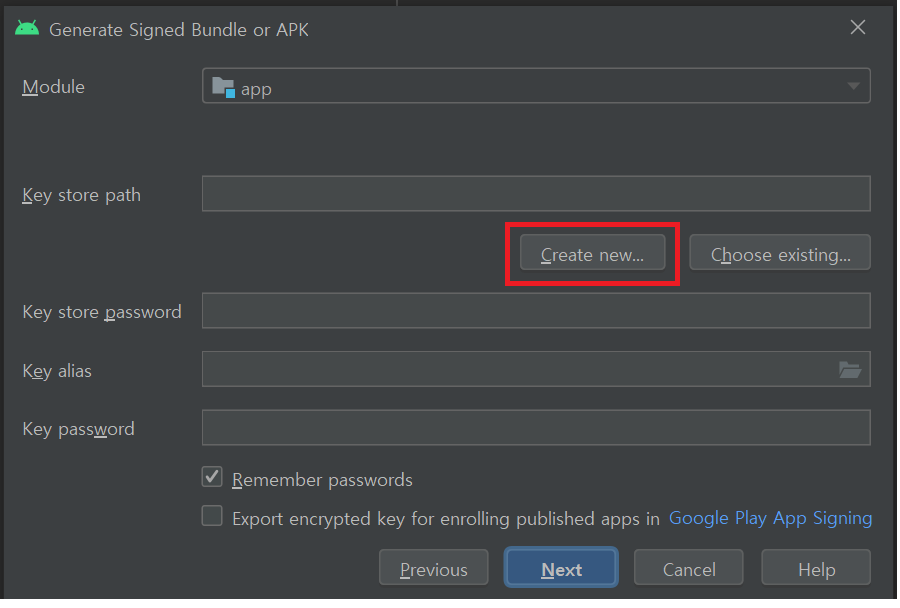Proceed by clicking Next
This screenshot has width=900, height=608.
[x=561, y=569]
